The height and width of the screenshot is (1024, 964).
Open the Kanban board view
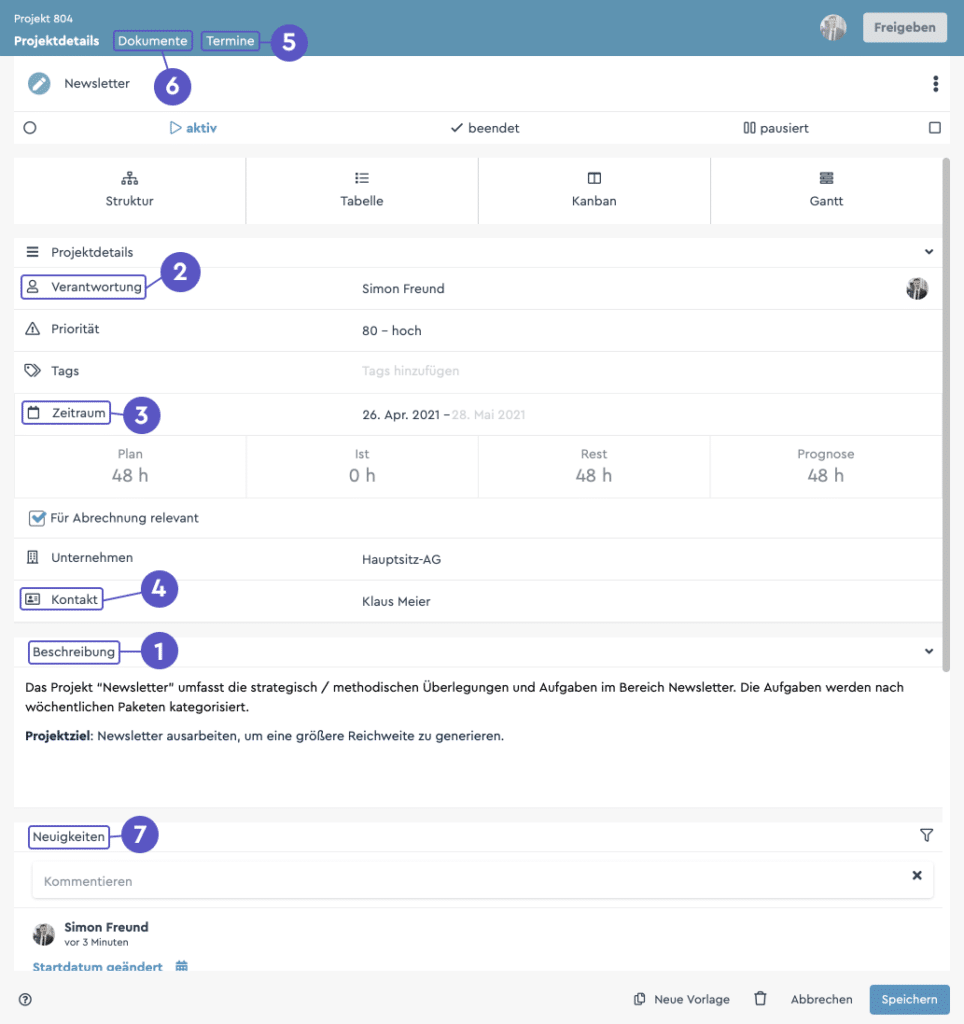[594, 189]
